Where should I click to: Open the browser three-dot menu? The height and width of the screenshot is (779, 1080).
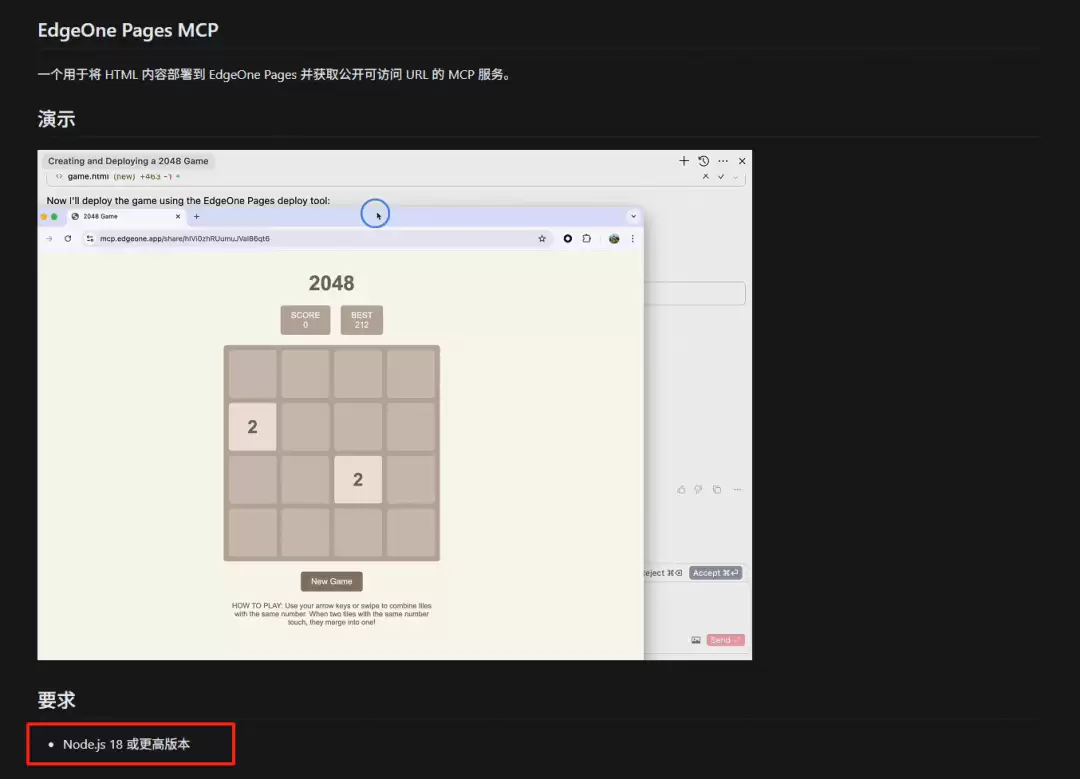632,238
